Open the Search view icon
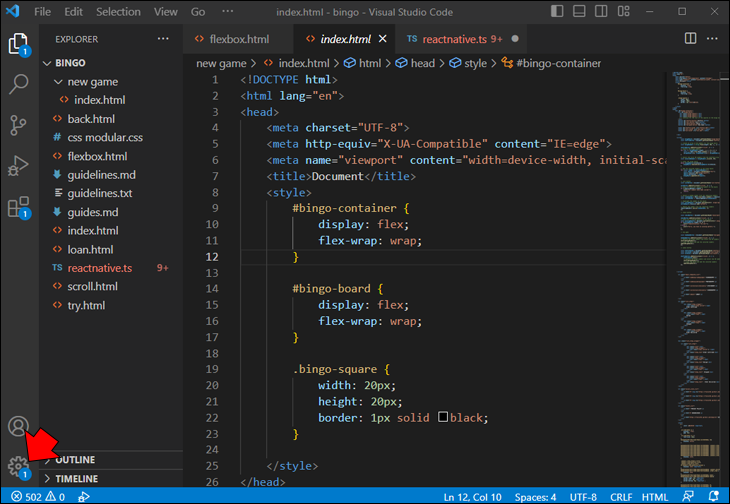The width and height of the screenshot is (730, 504). [x=19, y=84]
